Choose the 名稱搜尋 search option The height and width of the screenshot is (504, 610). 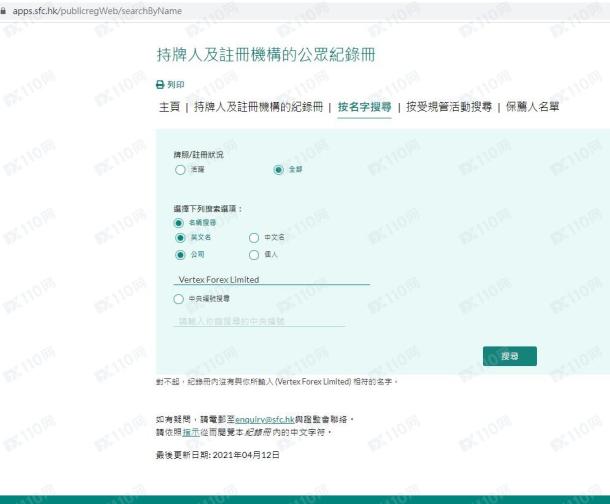tap(179, 223)
